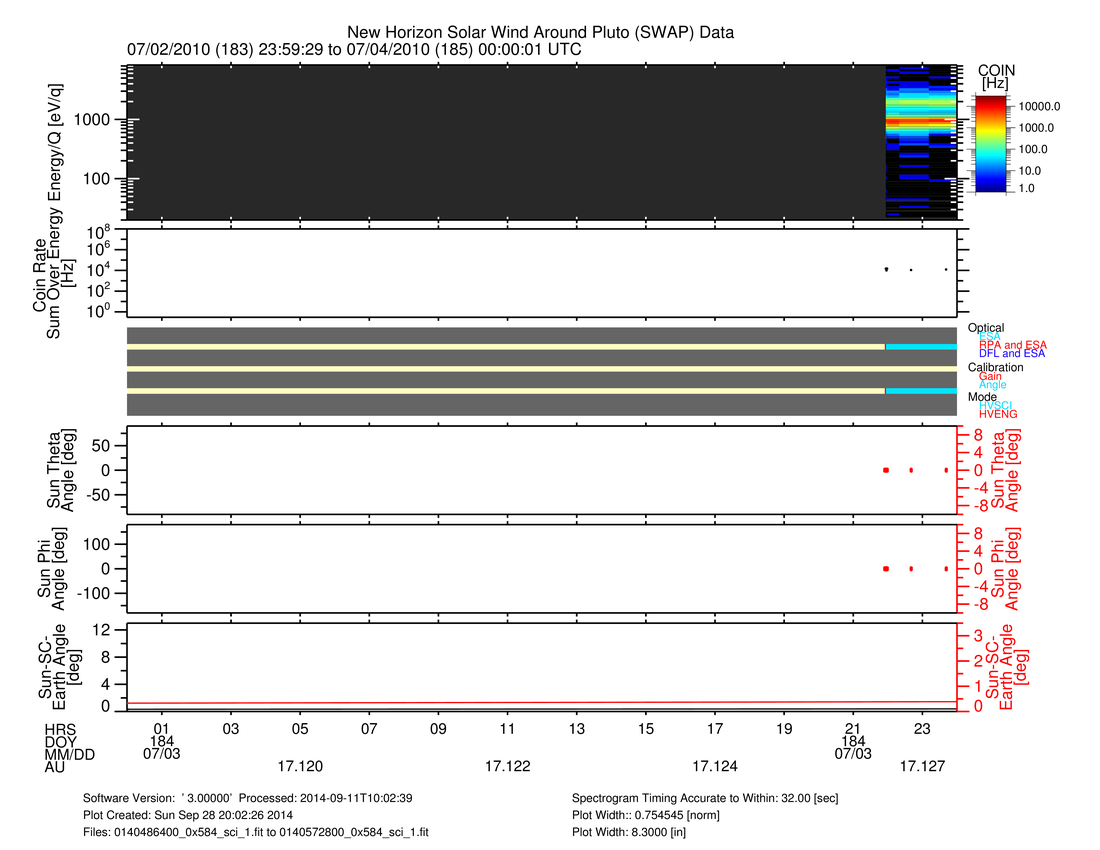
Task: Click the colored spectrogram data in the Energy/Q panel
Action: pyautogui.click(x=920, y=115)
